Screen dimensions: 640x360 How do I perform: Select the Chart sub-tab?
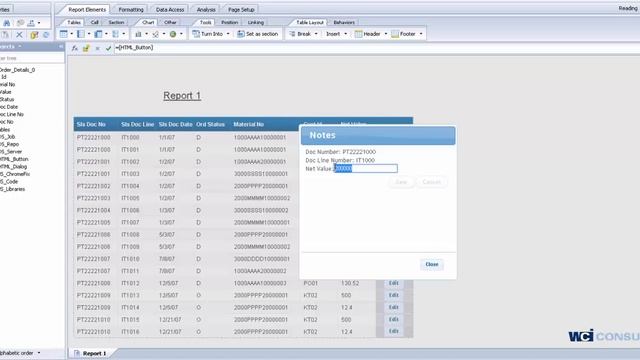148,22
